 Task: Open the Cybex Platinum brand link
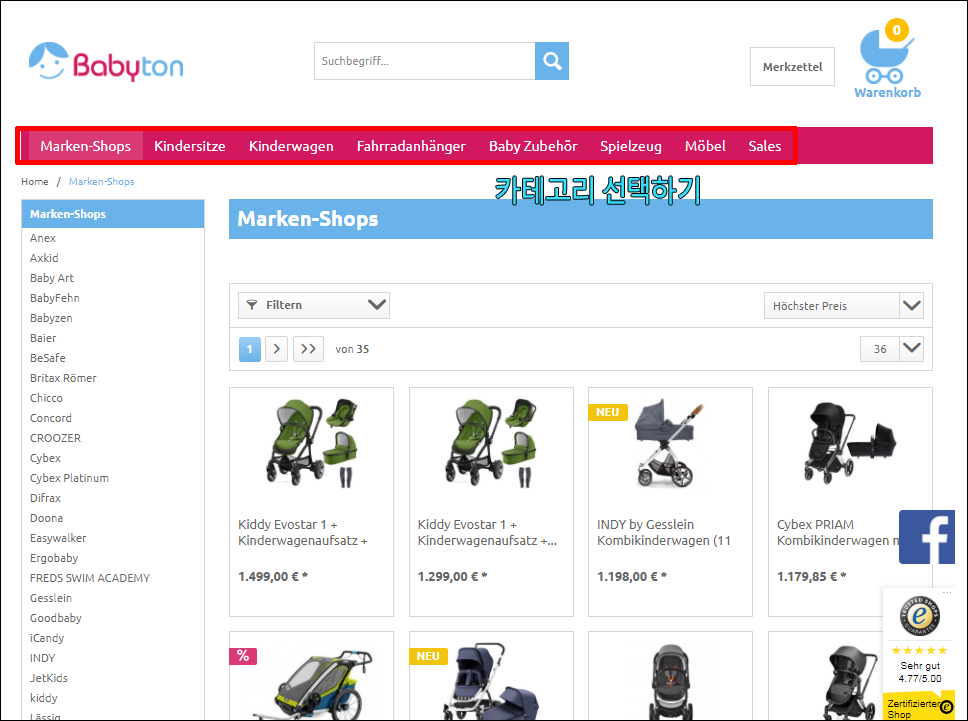coord(69,478)
